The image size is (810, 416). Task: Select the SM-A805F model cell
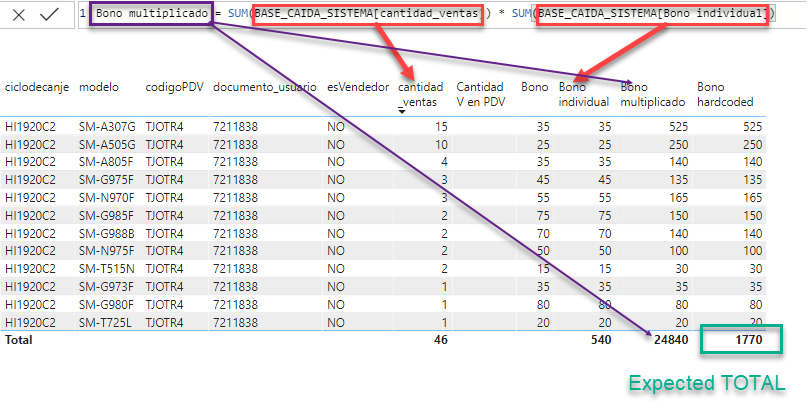pyautogui.click(x=106, y=162)
